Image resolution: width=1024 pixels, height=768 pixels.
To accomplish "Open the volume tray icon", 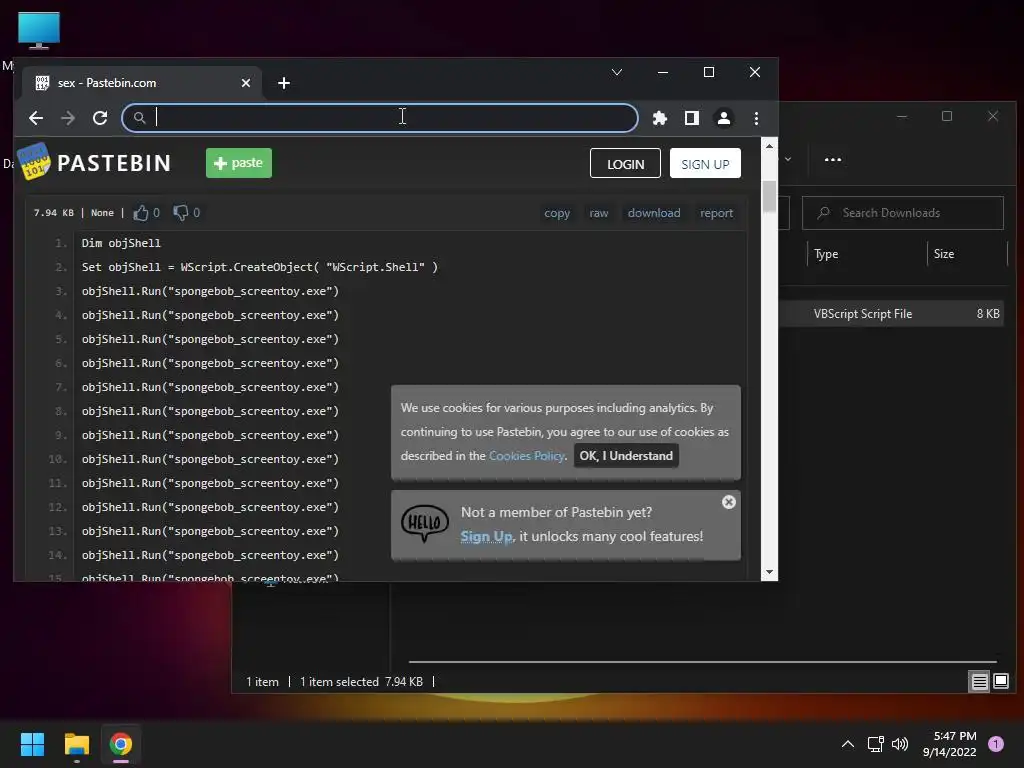I will [x=900, y=744].
